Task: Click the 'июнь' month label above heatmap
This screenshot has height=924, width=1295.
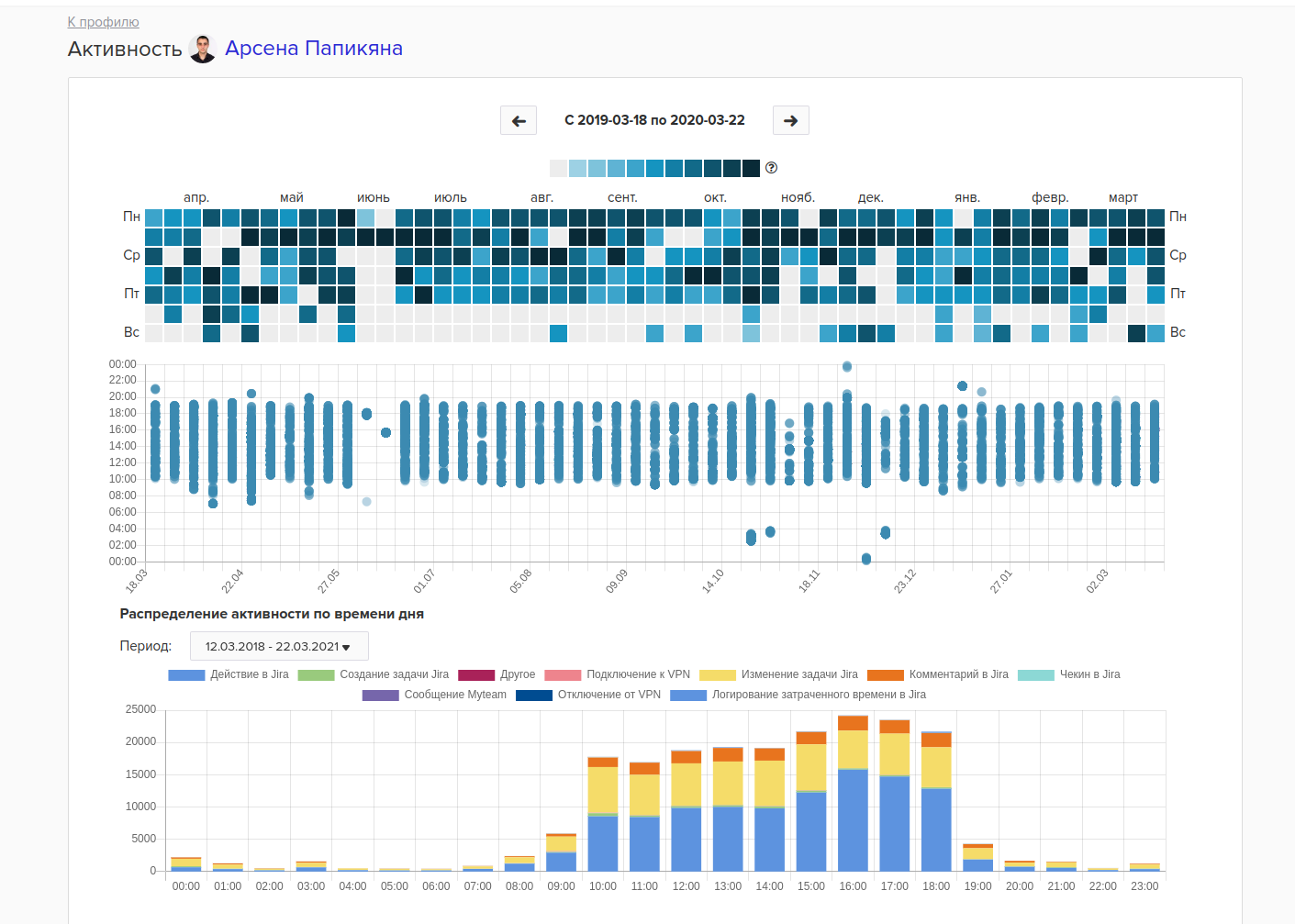Action: [374, 197]
